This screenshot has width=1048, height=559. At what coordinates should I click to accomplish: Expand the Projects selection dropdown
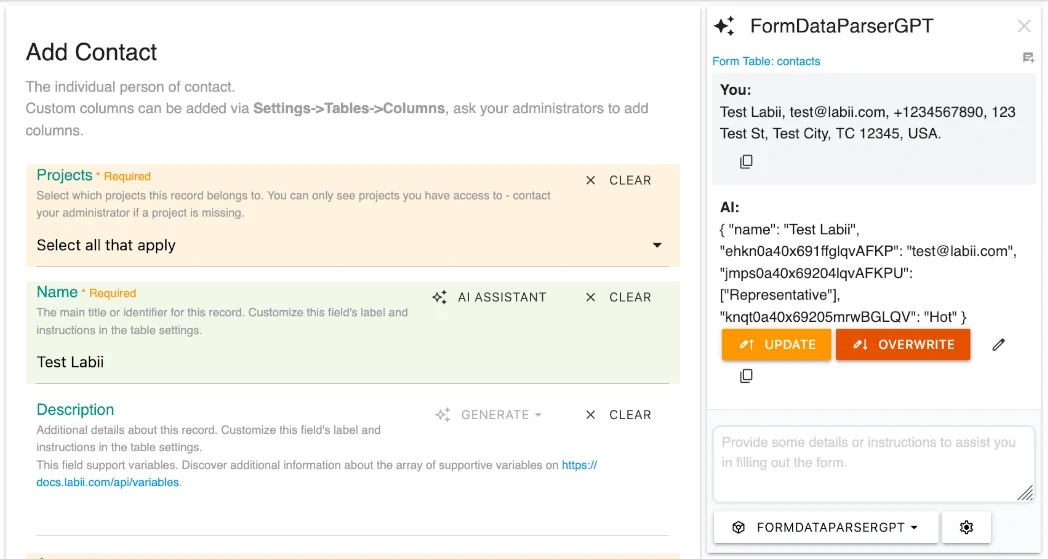657,245
